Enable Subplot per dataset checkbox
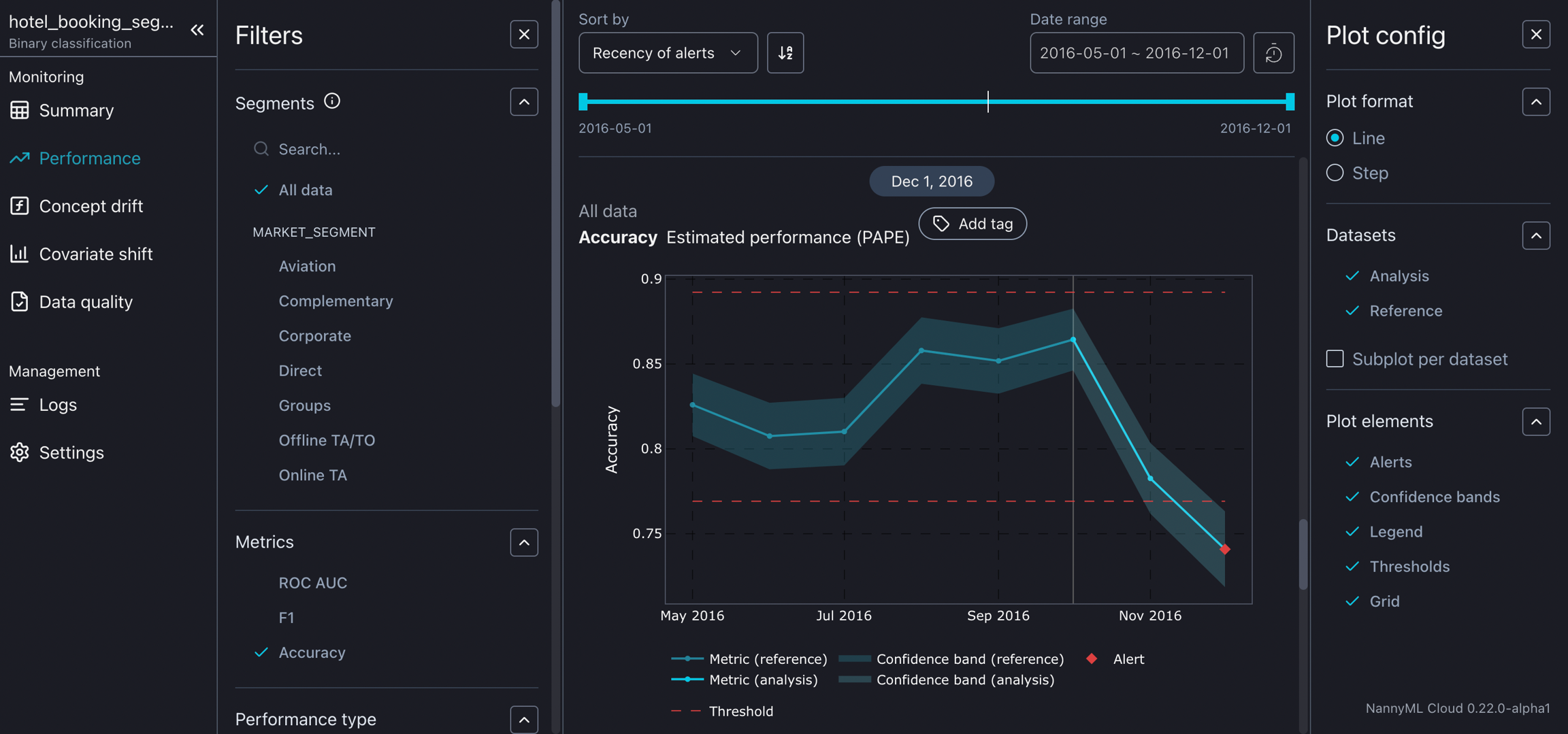 tap(1335, 358)
